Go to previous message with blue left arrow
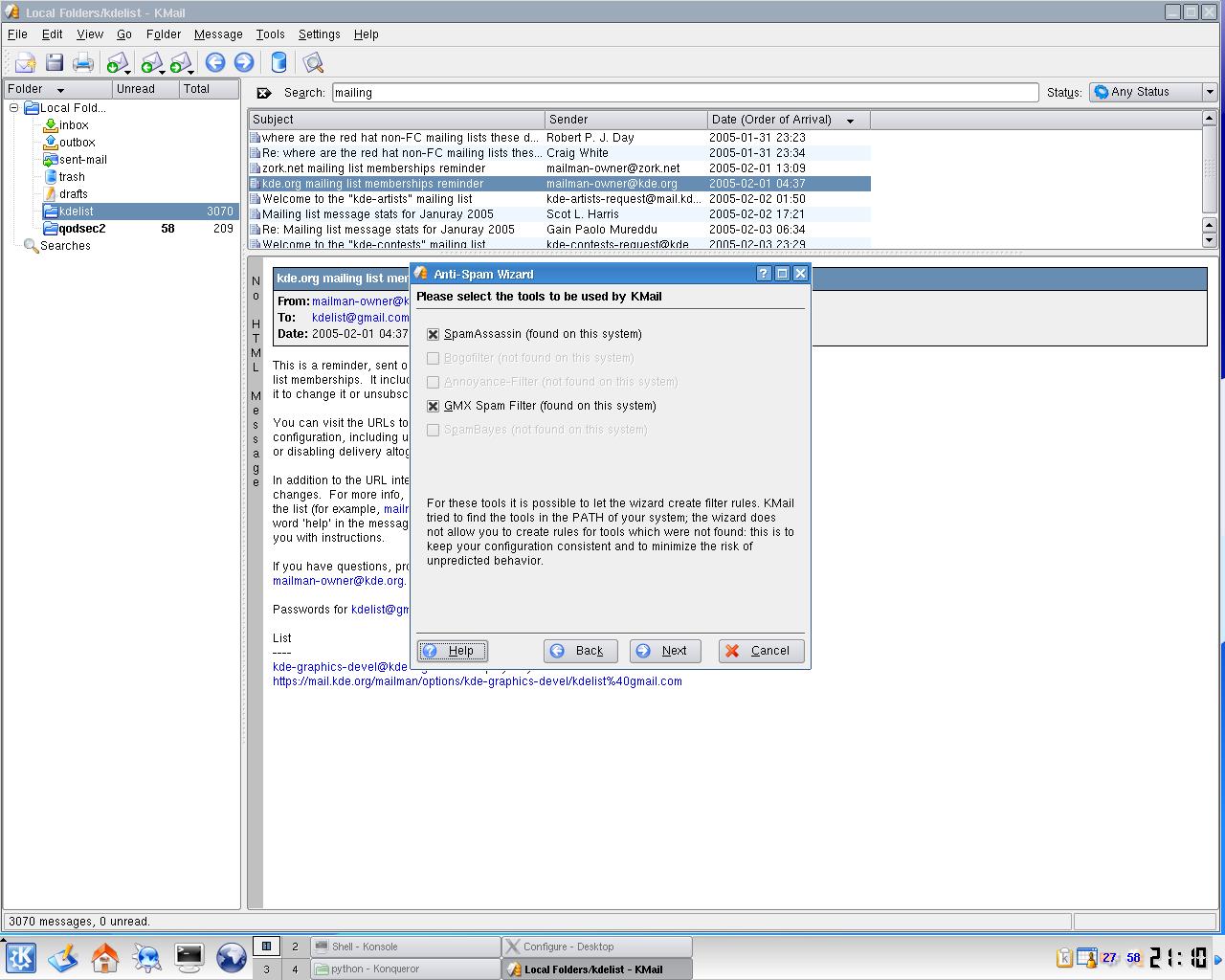1225x980 pixels. click(x=215, y=63)
